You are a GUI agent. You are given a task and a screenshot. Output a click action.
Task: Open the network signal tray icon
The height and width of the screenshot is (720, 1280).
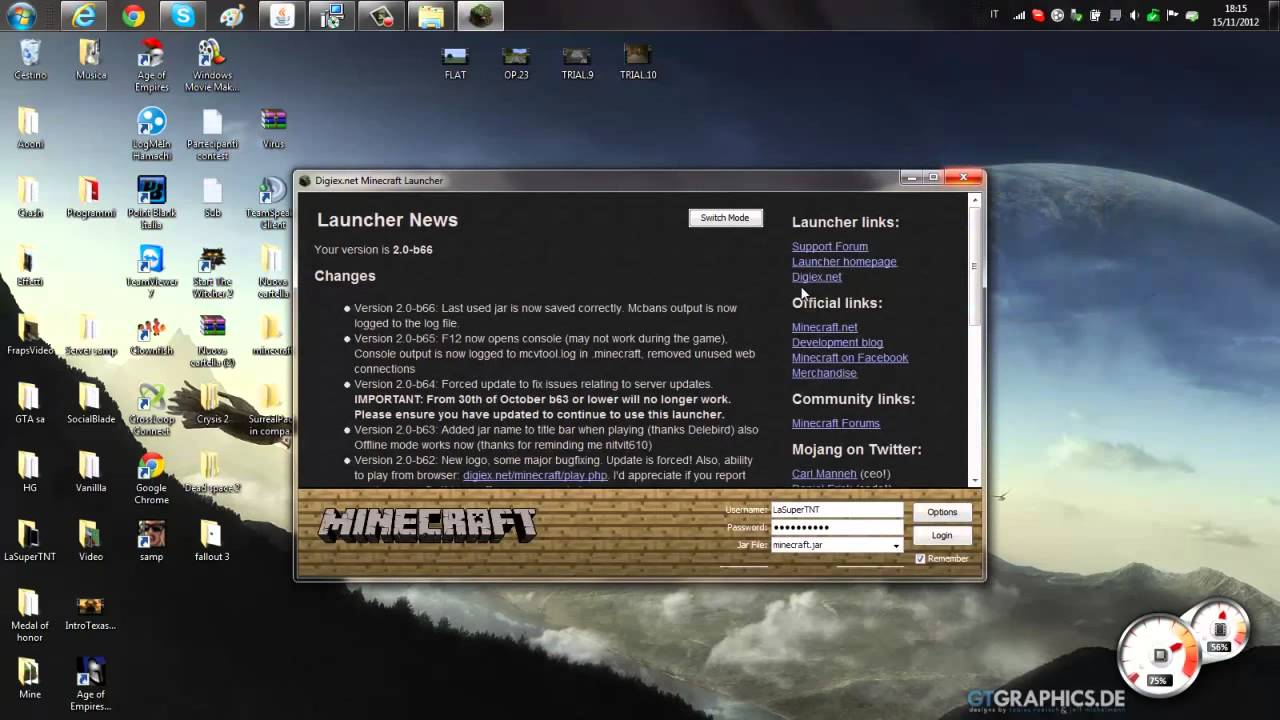[x=1019, y=15]
